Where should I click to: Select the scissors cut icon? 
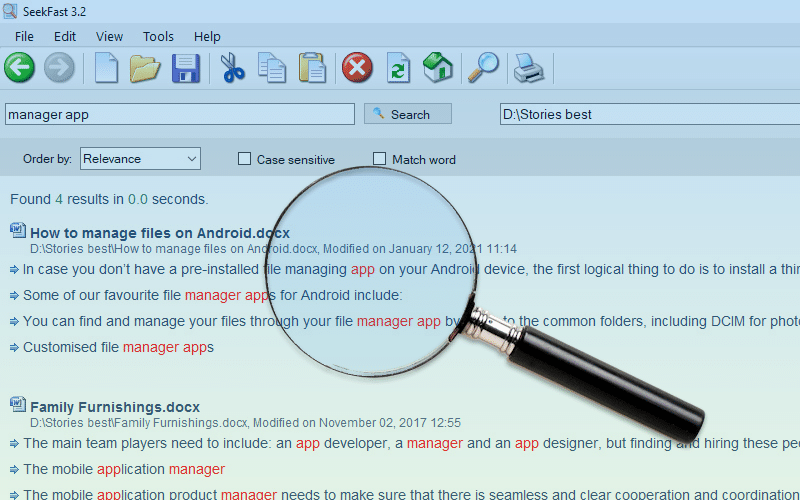233,67
